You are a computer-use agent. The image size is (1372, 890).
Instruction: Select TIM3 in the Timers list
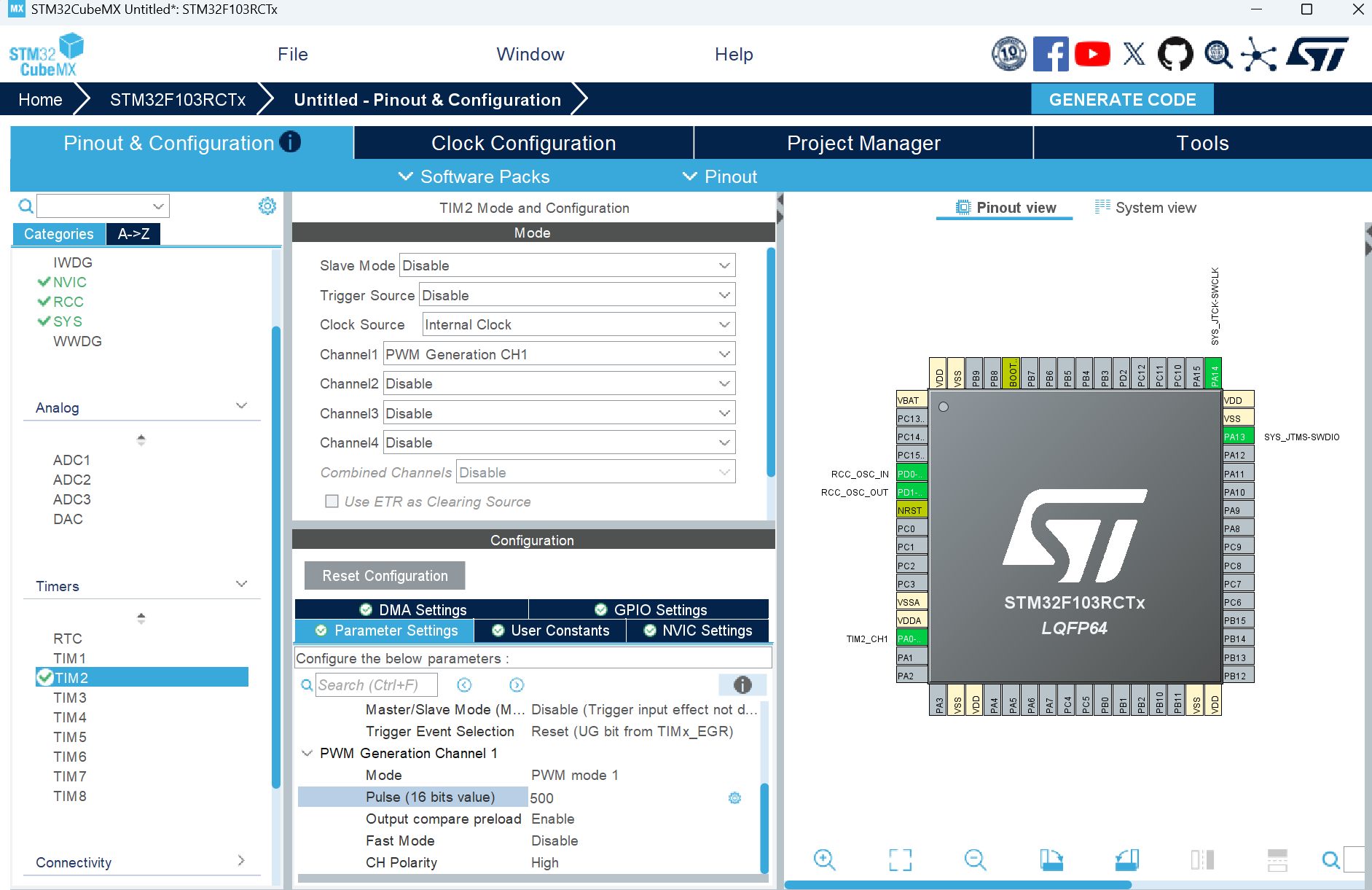tap(70, 698)
